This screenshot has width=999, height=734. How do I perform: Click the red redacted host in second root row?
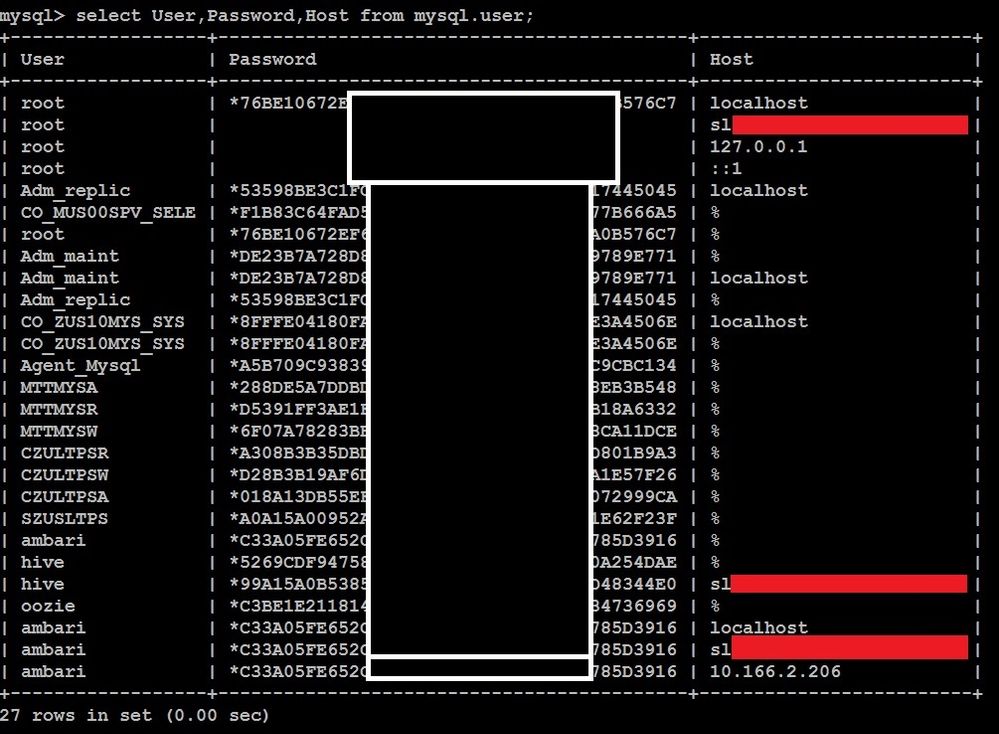(x=849, y=125)
